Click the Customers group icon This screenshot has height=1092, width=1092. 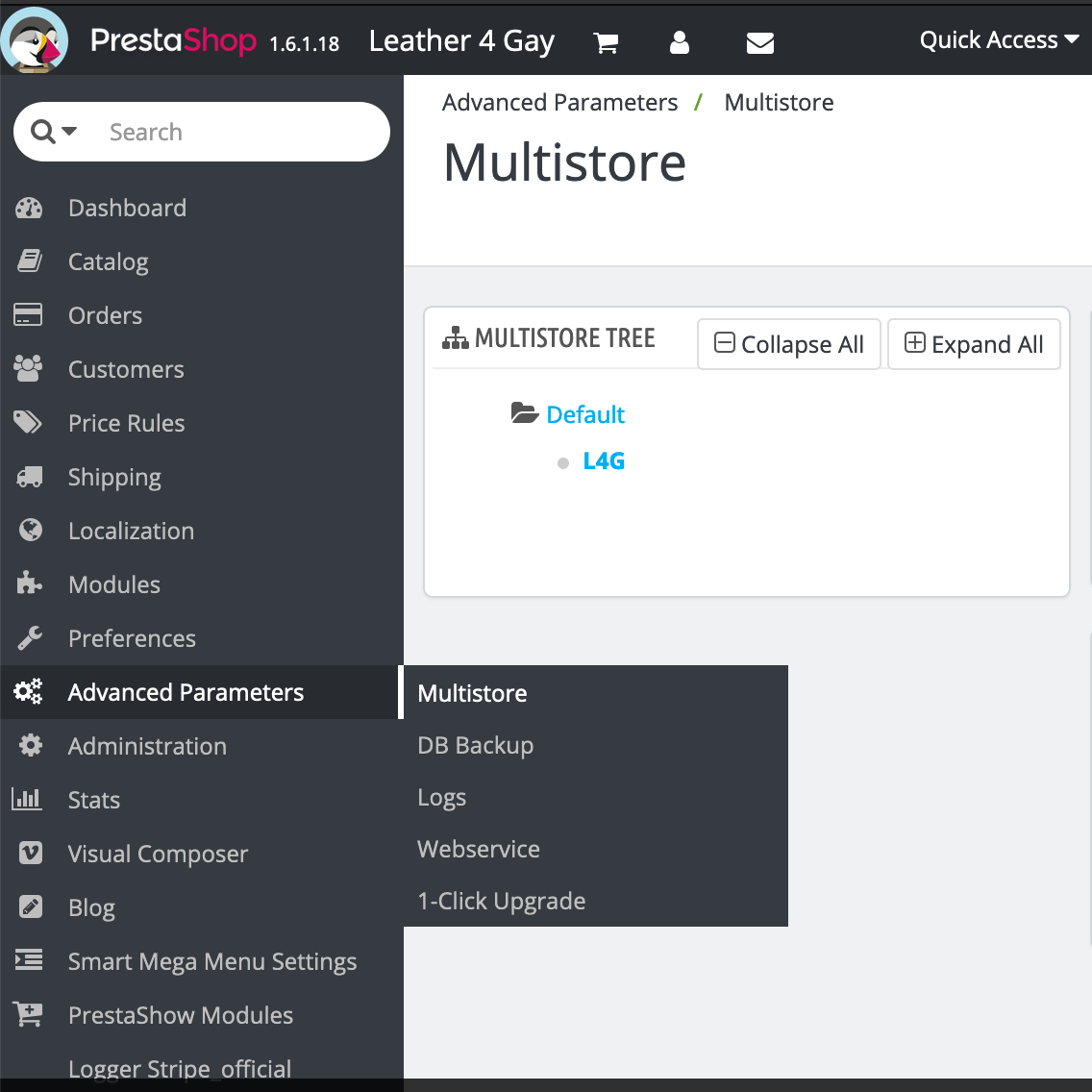coord(28,368)
